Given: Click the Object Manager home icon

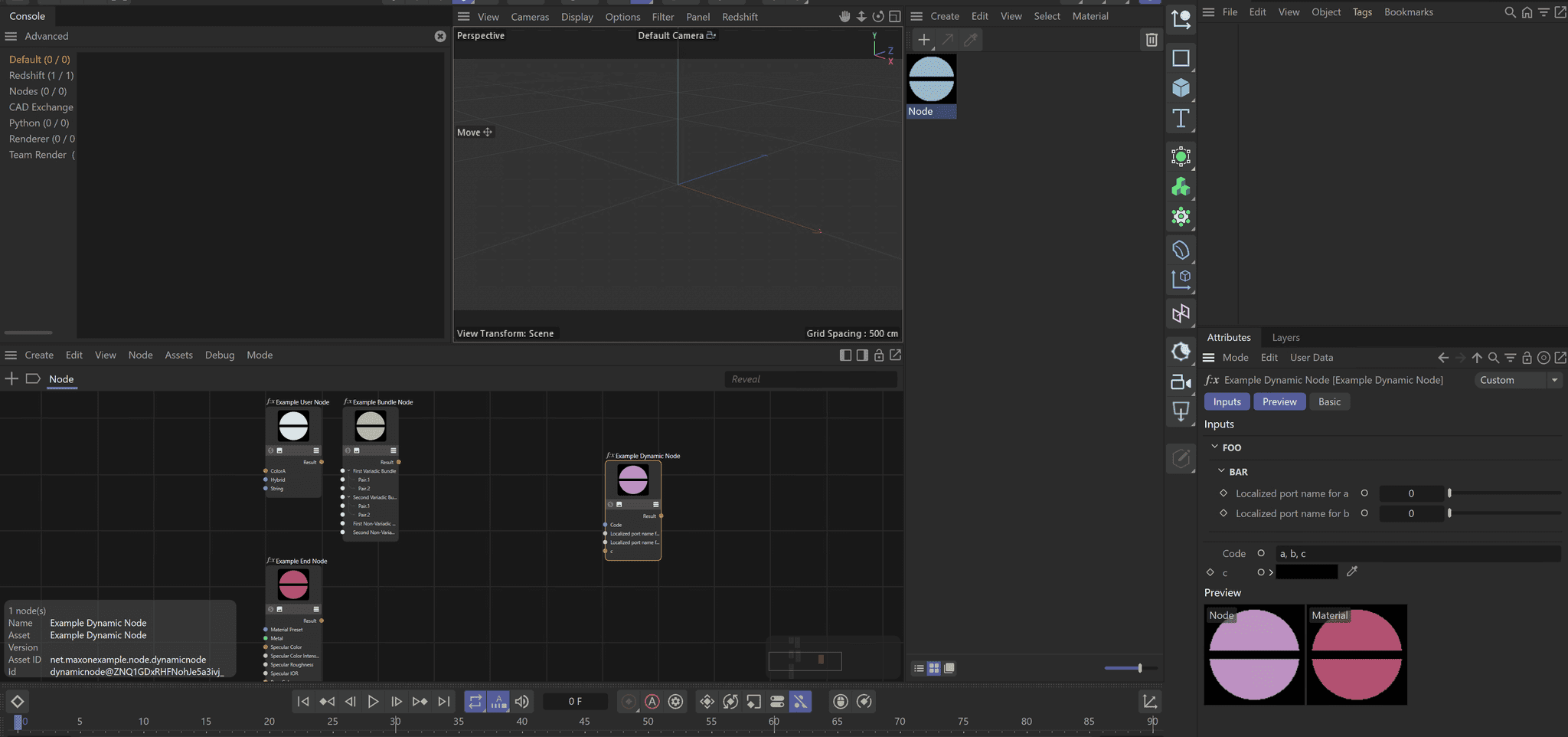Looking at the screenshot, I should coord(1527,12).
